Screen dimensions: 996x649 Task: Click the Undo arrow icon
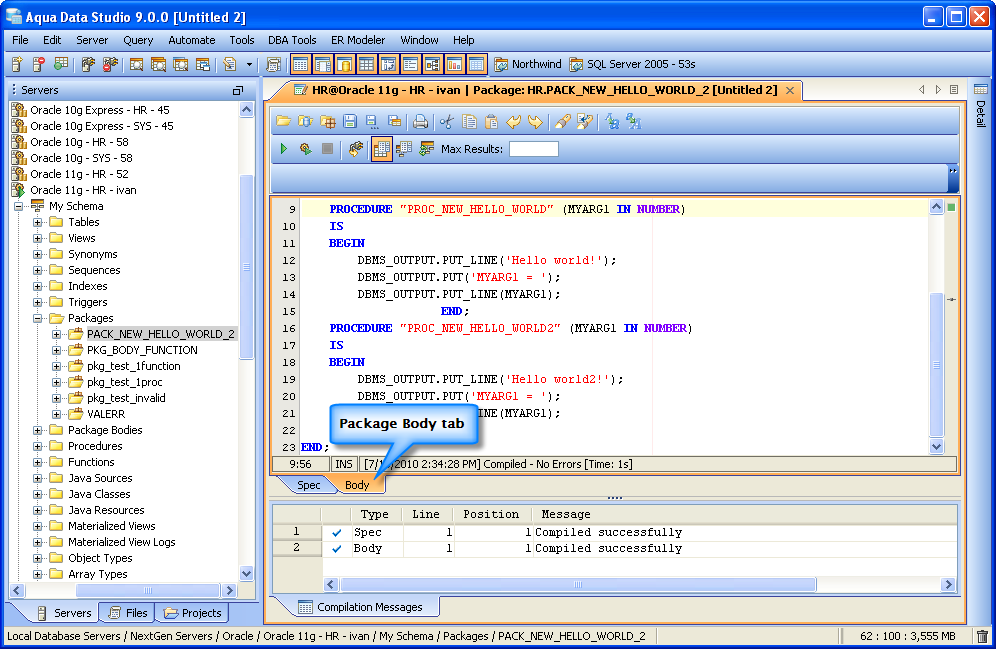click(513, 121)
